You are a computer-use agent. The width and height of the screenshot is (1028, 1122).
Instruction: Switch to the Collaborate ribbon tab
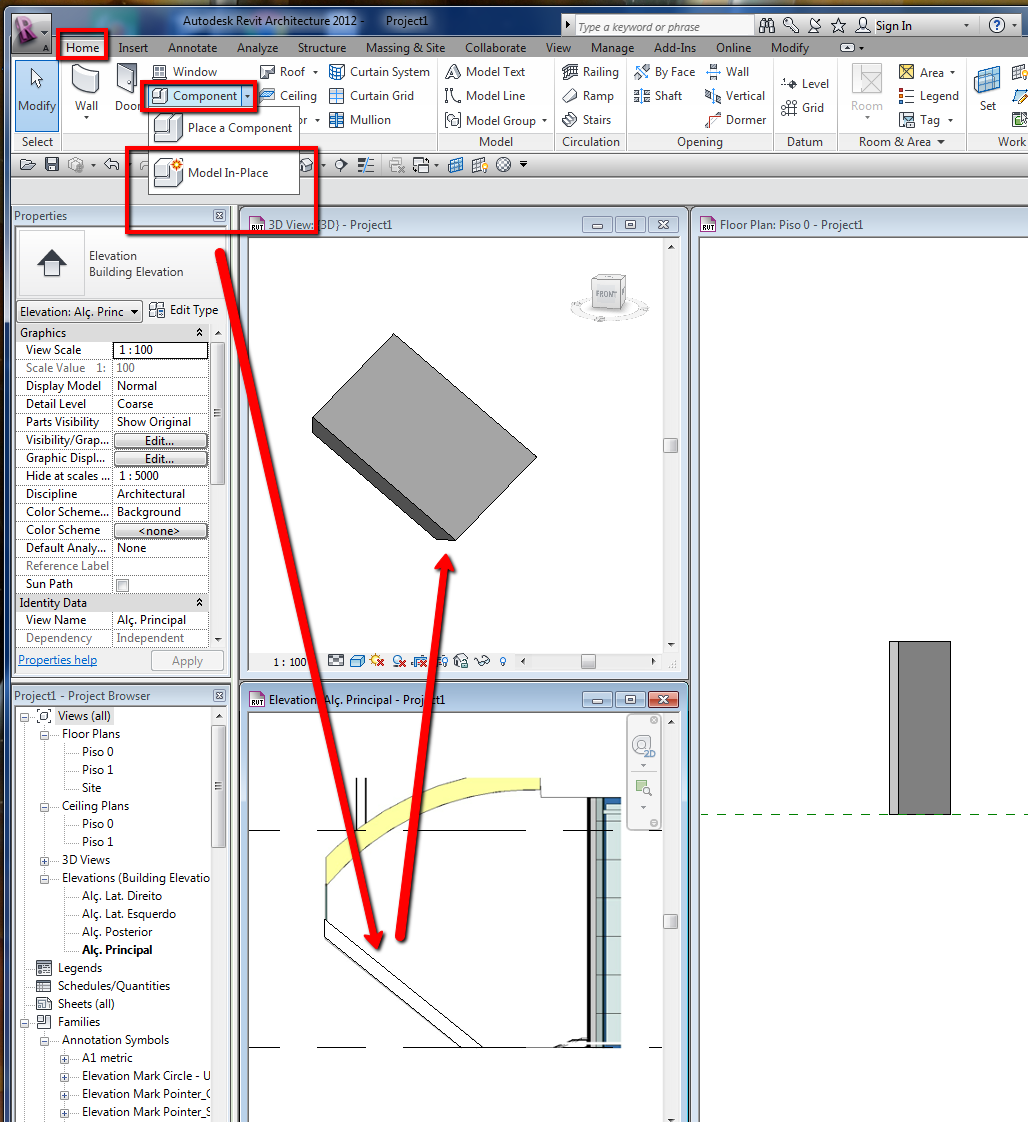click(496, 48)
